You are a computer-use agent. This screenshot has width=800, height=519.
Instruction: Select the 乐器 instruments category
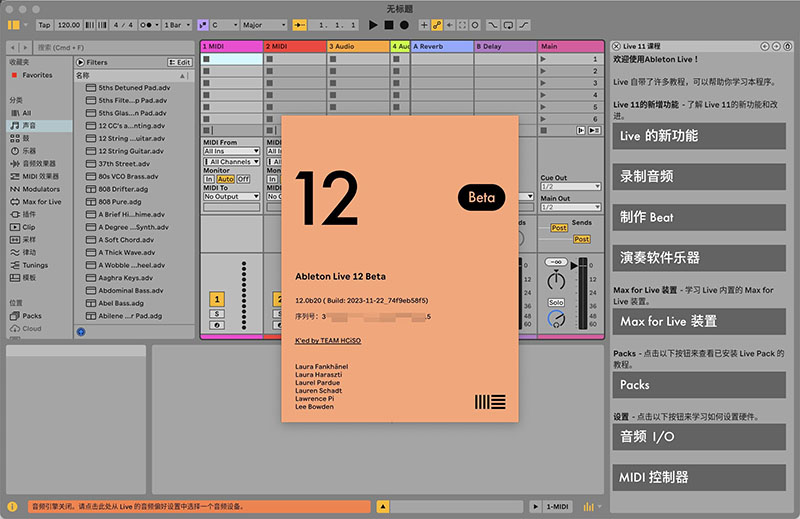click(29, 151)
